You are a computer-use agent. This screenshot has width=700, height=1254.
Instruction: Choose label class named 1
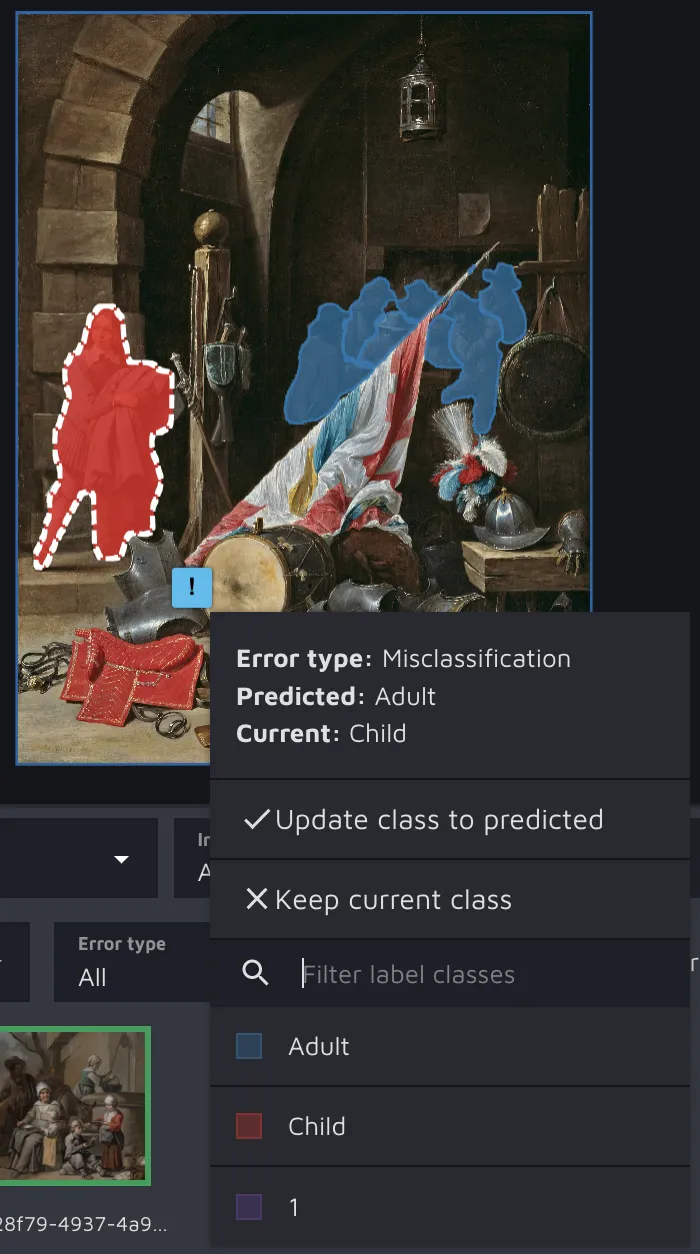tap(450, 1207)
